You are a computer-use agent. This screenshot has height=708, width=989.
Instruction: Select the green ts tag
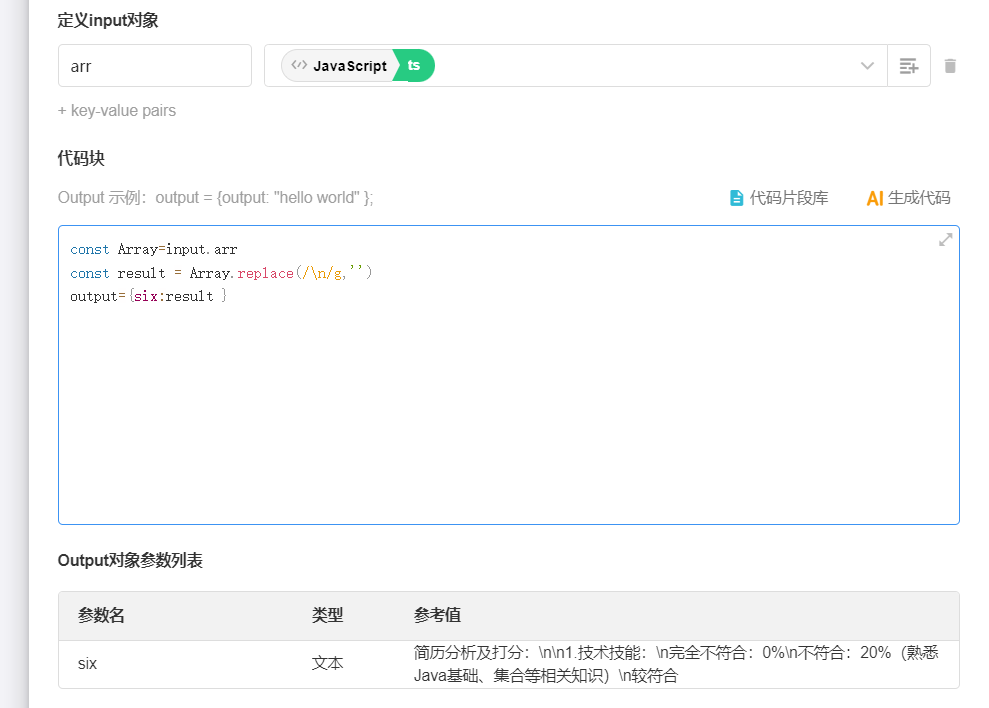(414, 66)
